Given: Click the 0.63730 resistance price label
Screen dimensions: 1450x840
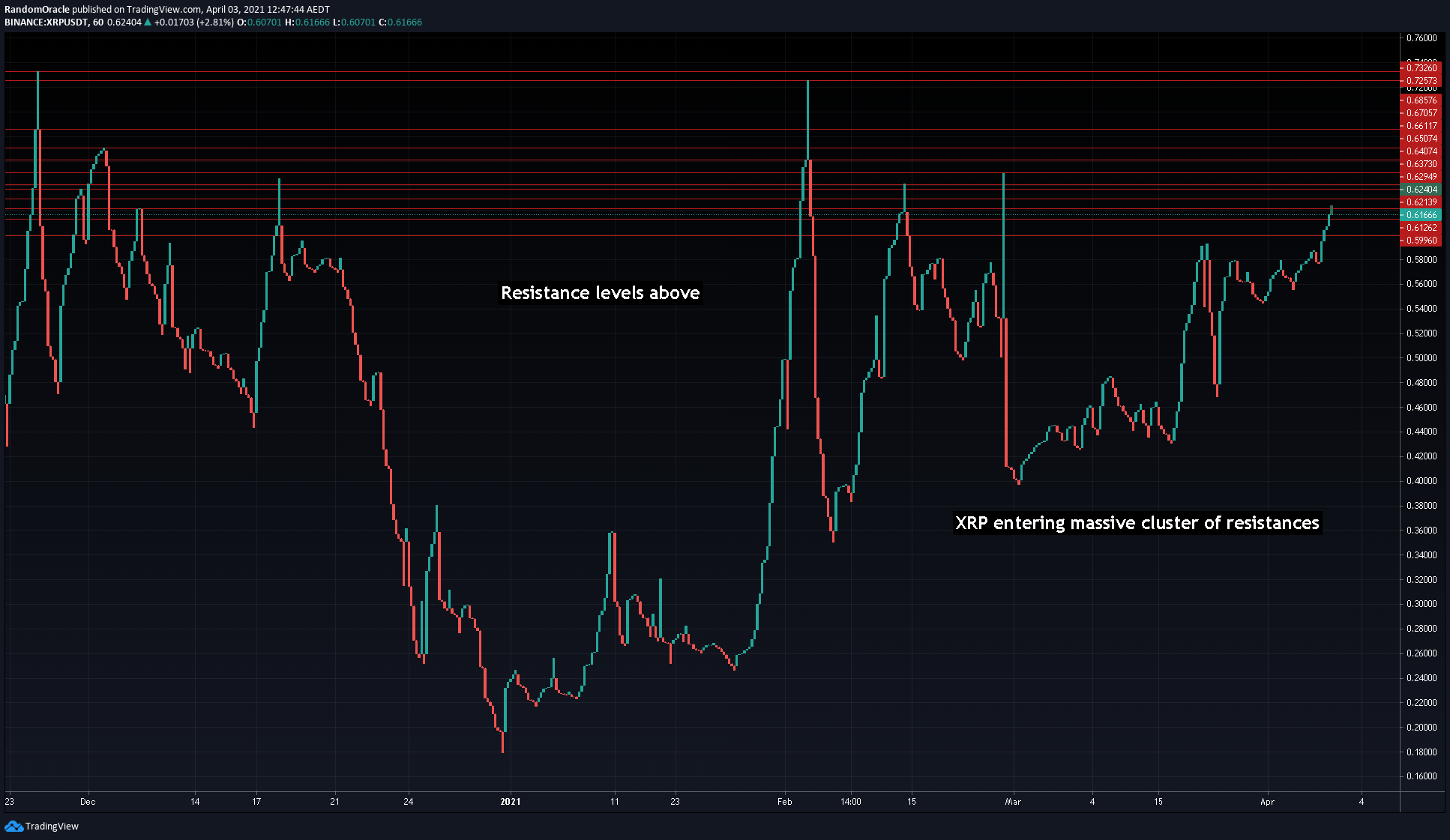Looking at the screenshot, I should click(1421, 164).
